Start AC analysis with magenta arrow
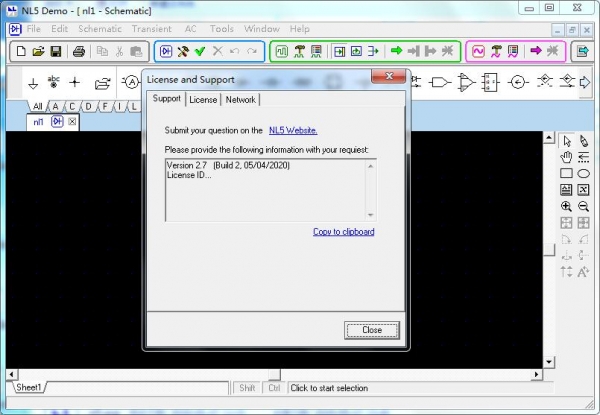 (x=536, y=50)
